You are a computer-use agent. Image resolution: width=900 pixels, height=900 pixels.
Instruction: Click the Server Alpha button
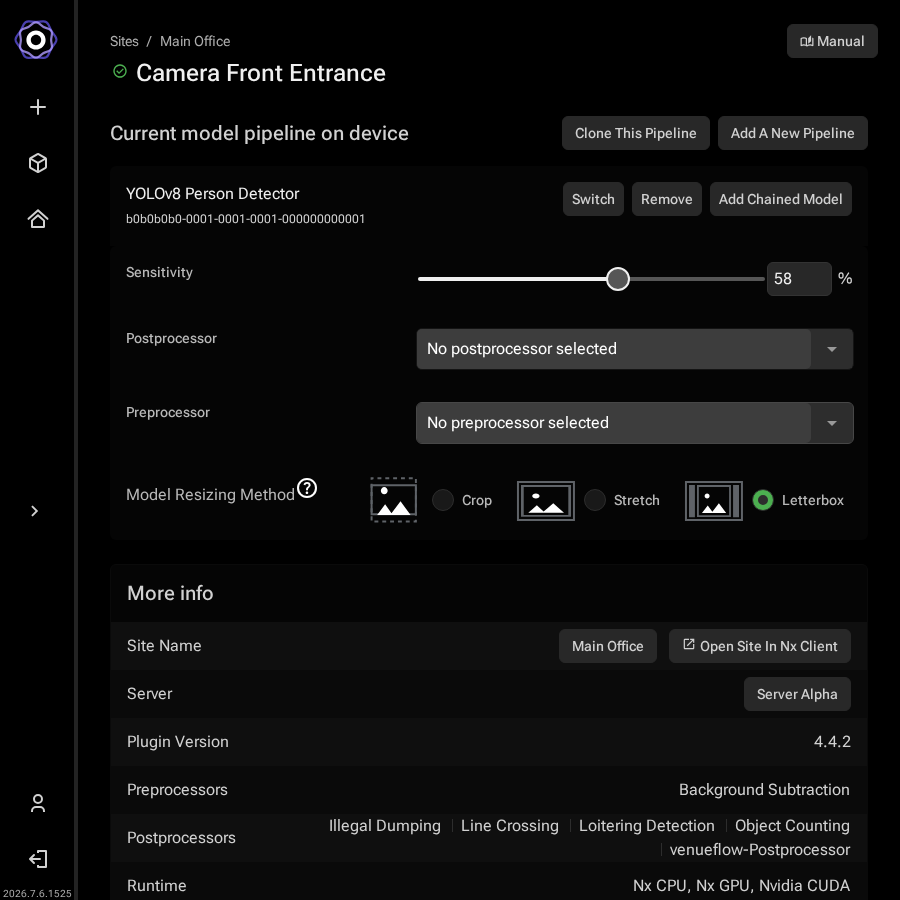coord(797,694)
